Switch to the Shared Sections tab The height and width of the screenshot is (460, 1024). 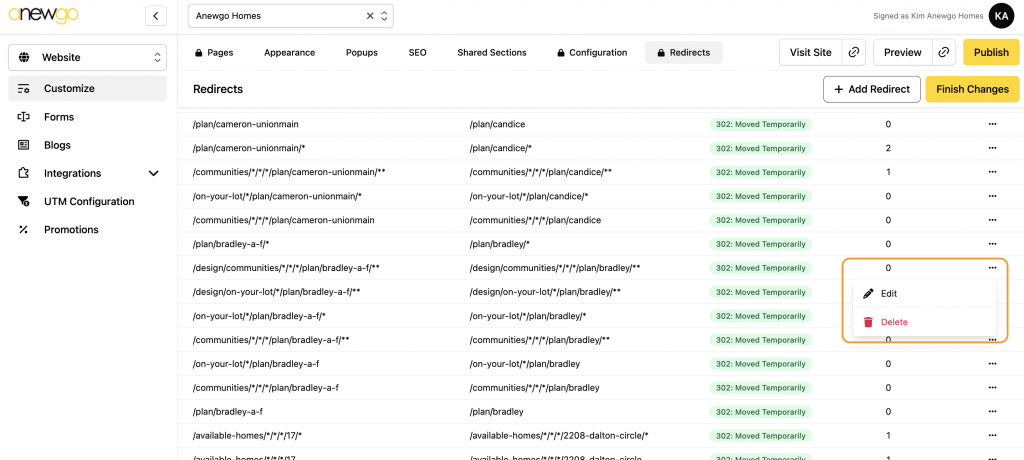[491, 52]
